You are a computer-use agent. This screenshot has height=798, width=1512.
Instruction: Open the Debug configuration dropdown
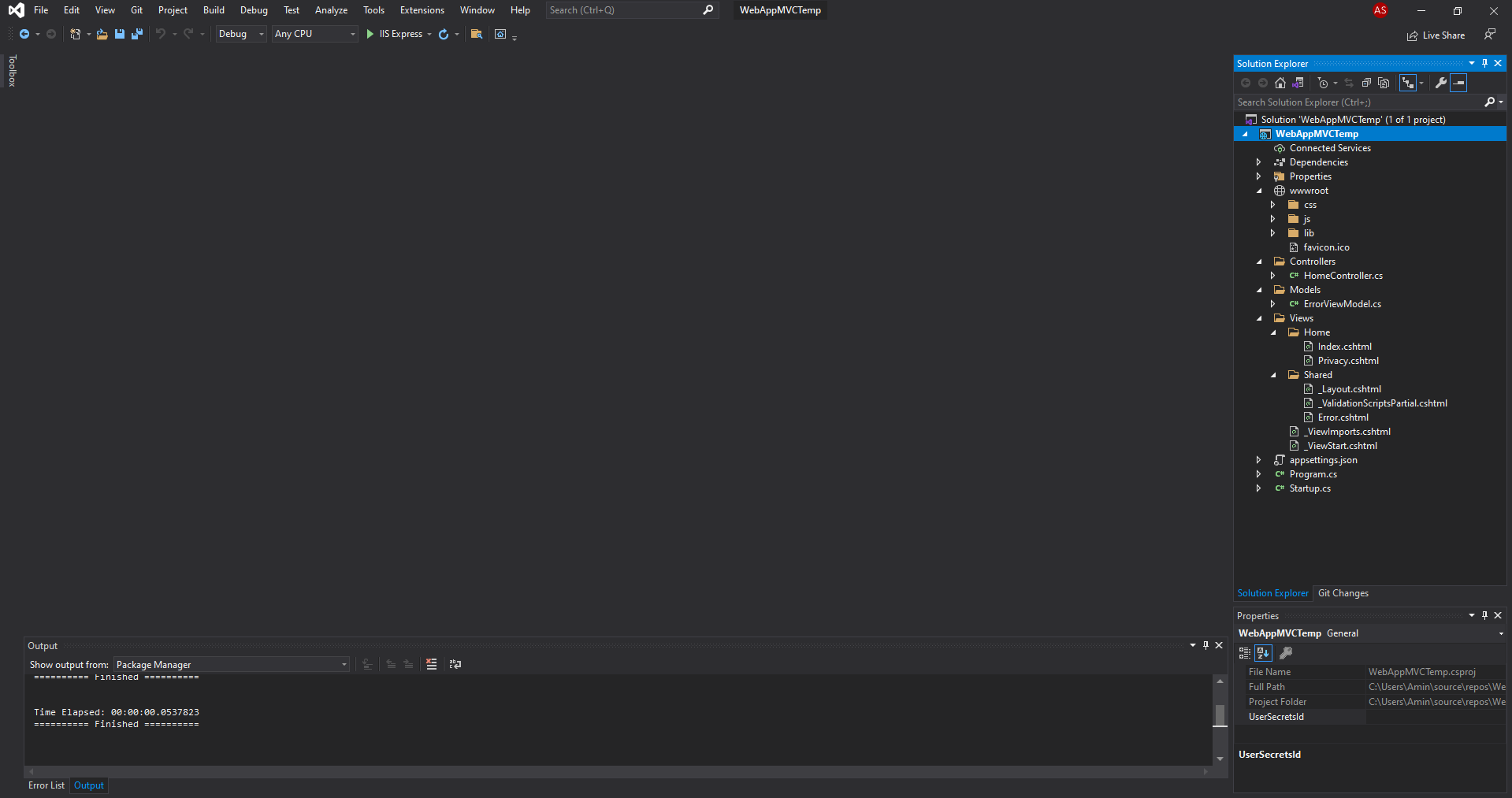tap(241, 34)
